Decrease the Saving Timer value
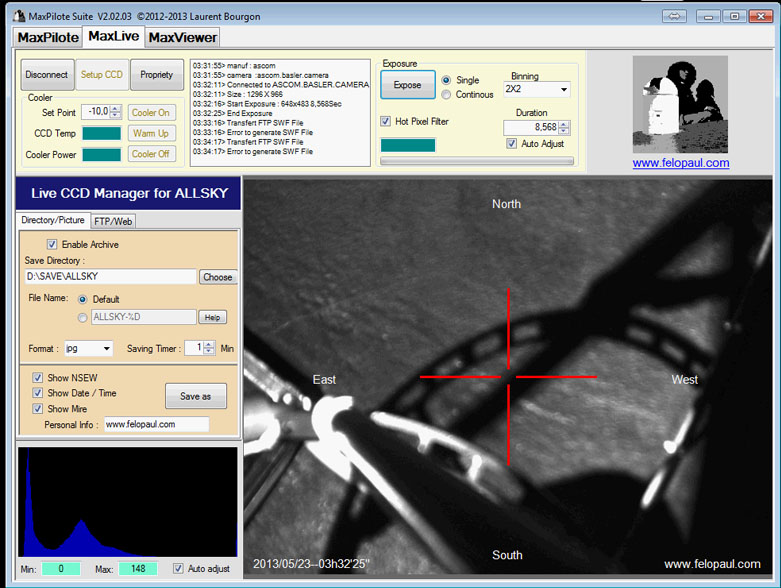The height and width of the screenshot is (588, 781). pos(209,351)
